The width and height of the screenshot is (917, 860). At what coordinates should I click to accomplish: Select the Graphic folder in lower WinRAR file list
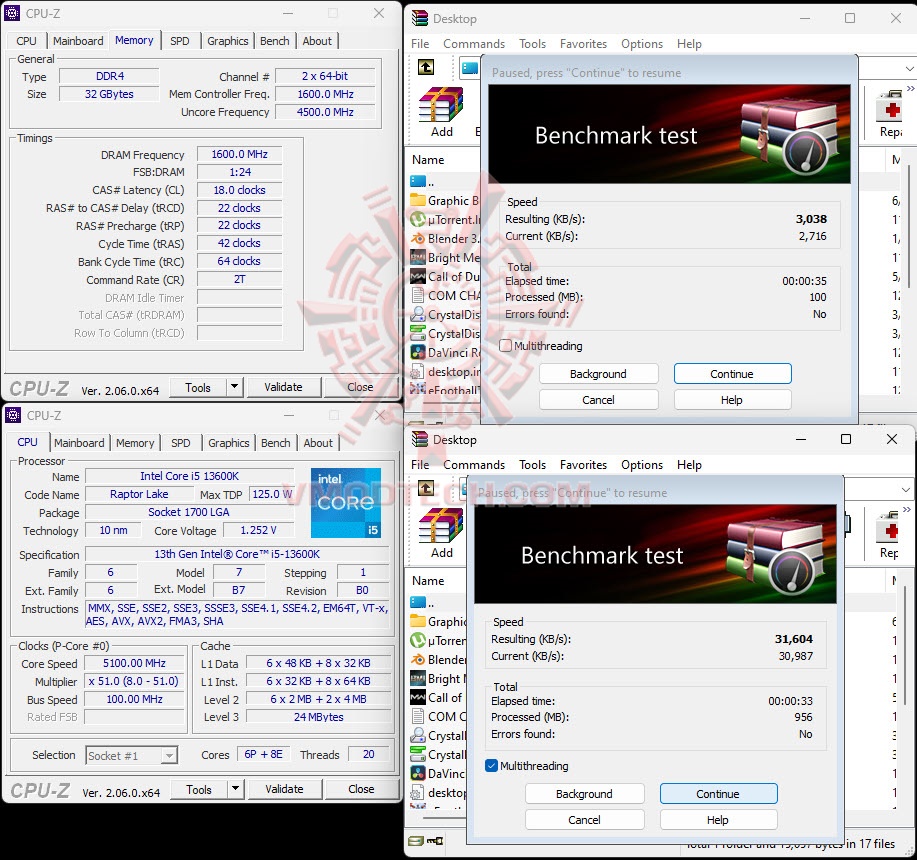(x=438, y=621)
